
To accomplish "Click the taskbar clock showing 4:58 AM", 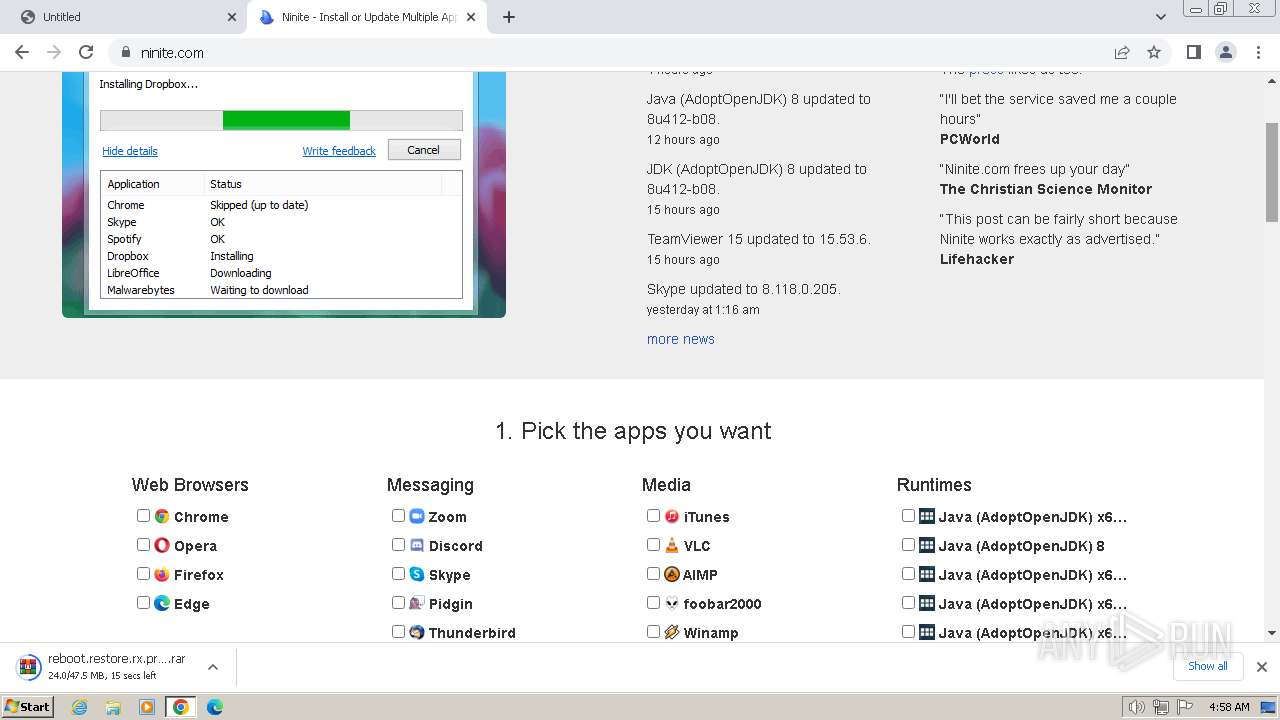I will point(1229,707).
